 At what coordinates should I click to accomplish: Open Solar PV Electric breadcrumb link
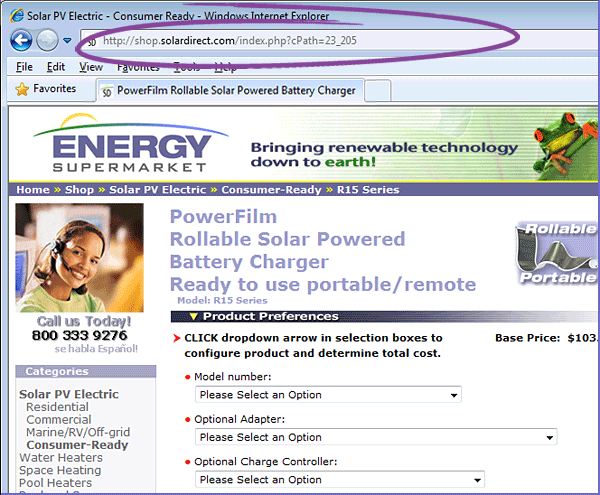click(x=157, y=190)
